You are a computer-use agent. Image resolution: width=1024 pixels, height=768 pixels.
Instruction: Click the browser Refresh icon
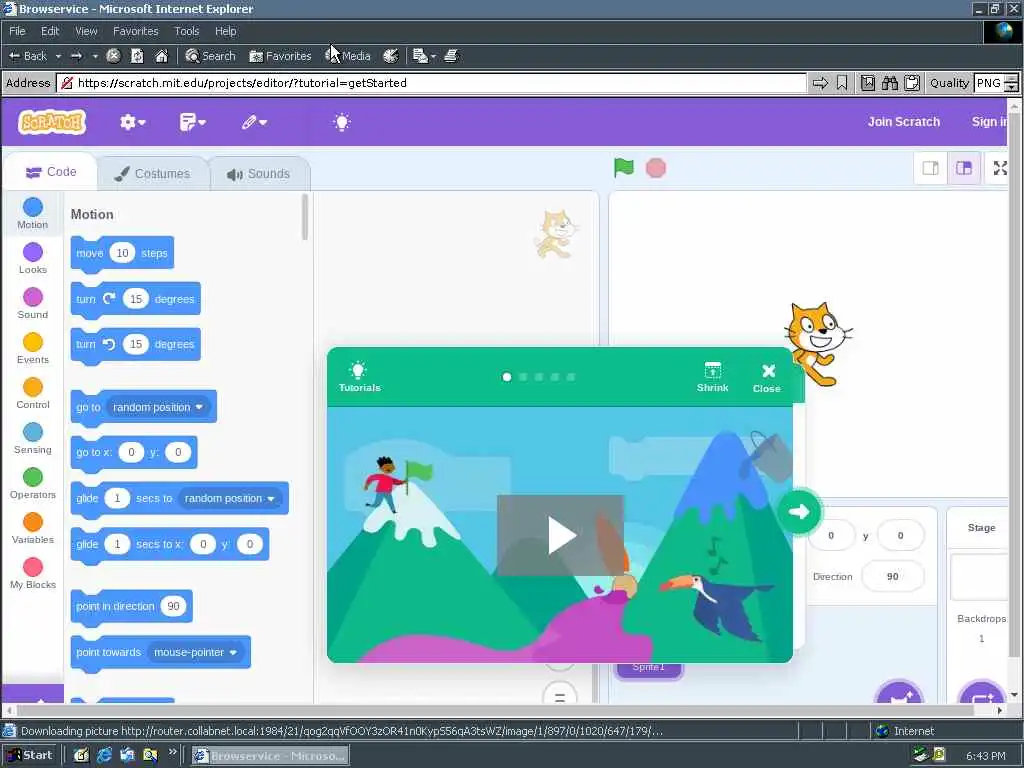point(137,56)
